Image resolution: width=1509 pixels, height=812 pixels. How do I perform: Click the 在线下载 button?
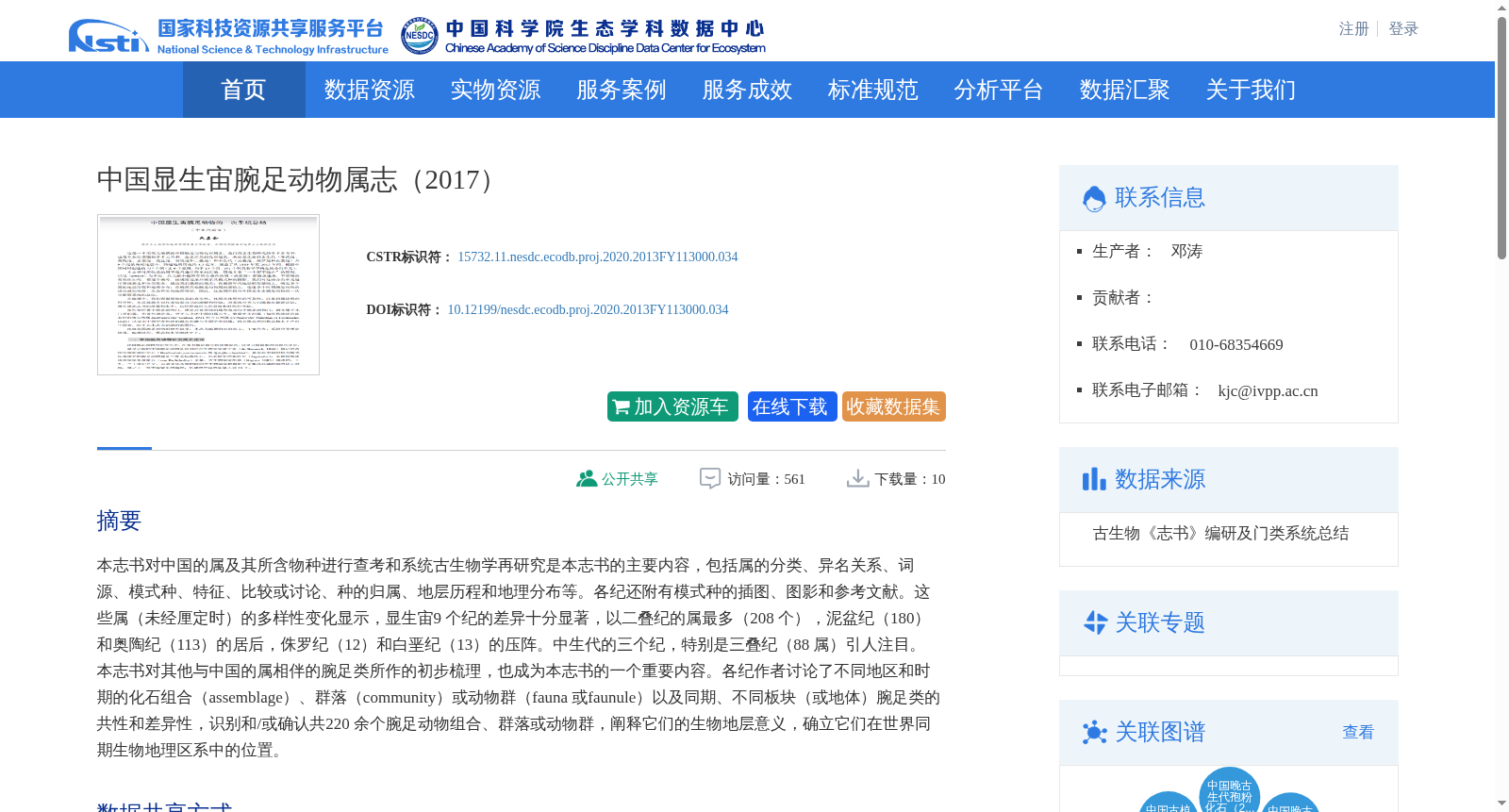[792, 406]
